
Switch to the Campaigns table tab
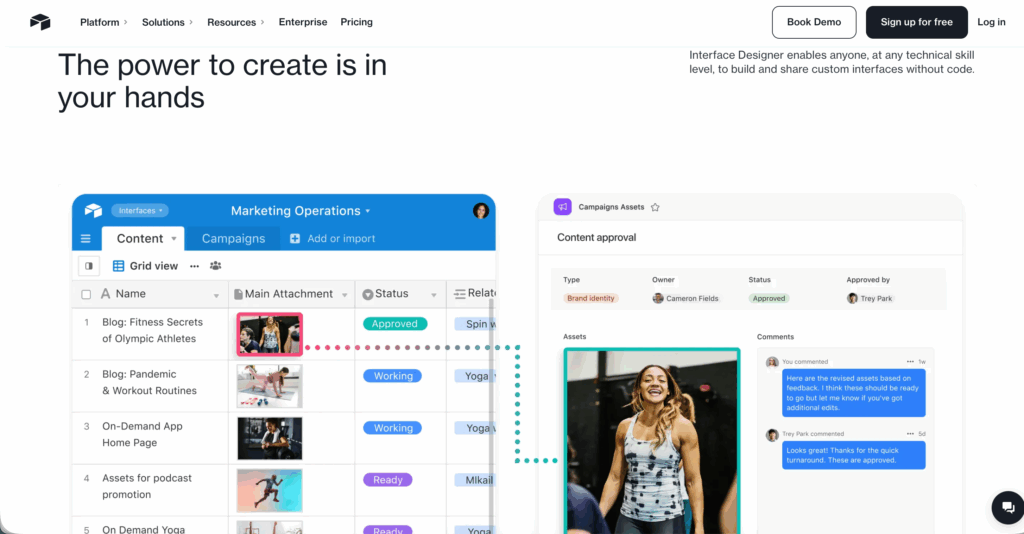(x=233, y=239)
